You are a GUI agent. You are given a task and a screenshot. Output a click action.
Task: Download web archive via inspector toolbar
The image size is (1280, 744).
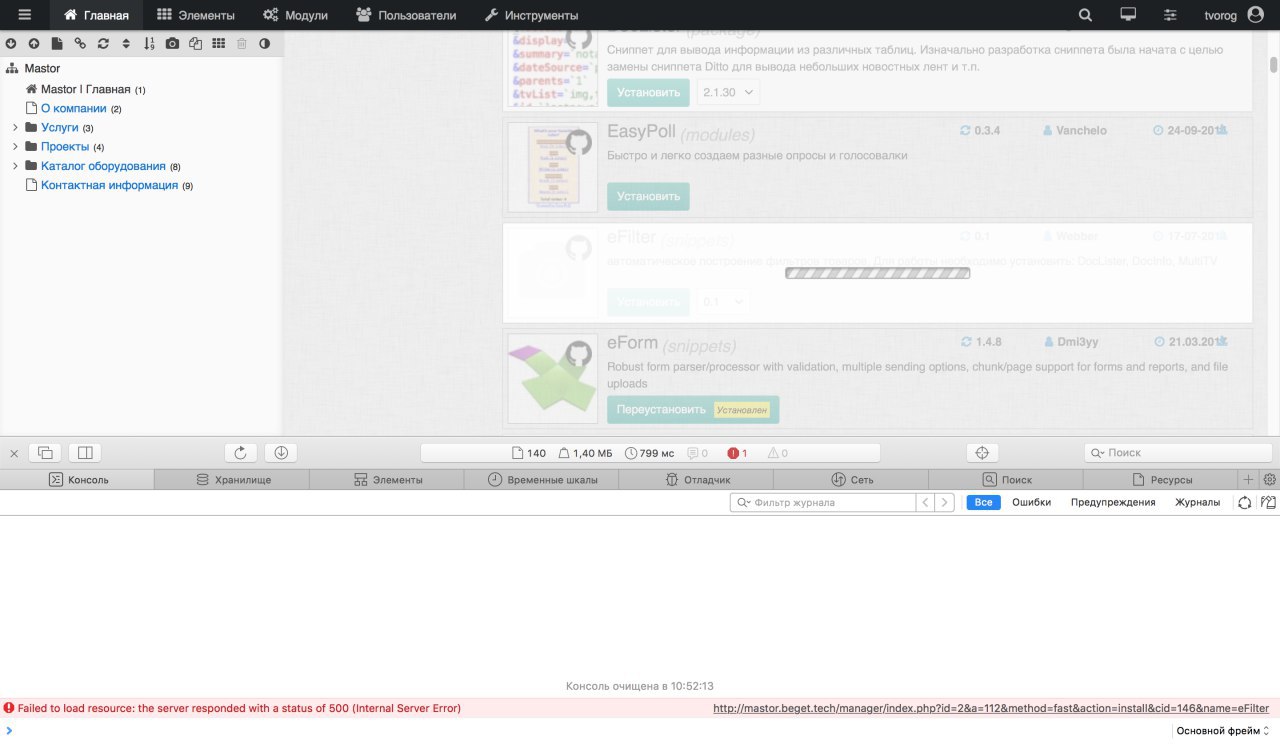pyautogui.click(x=281, y=453)
